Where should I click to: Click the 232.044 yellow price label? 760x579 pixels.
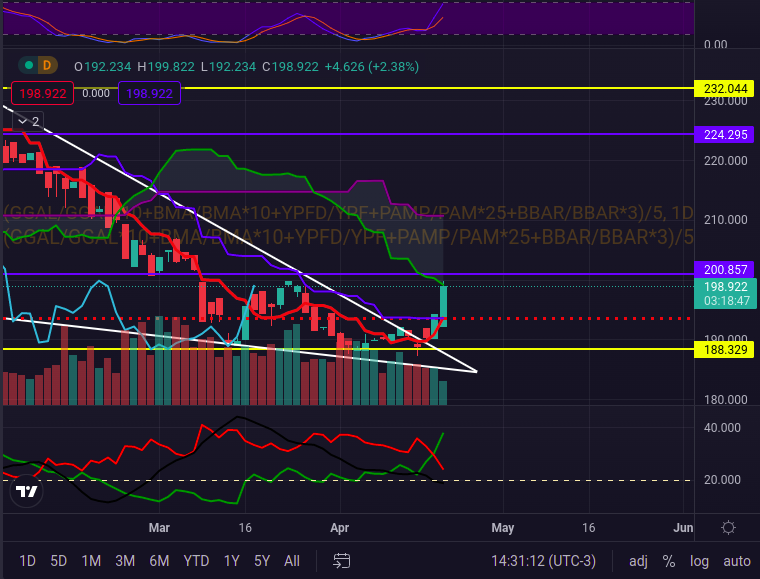coord(724,89)
